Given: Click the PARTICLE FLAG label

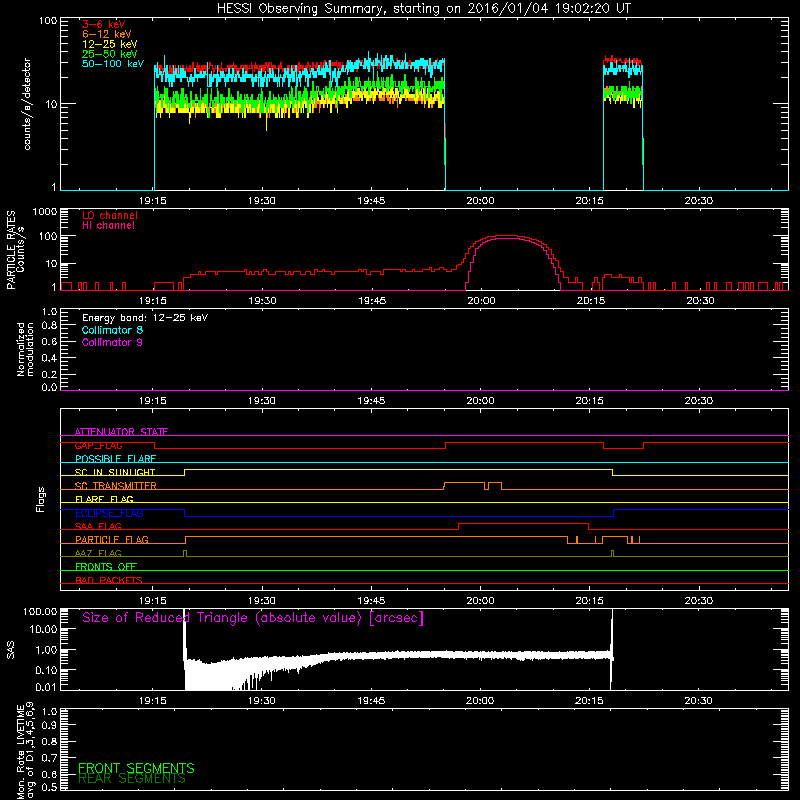Looking at the screenshot, I should coord(112,539).
